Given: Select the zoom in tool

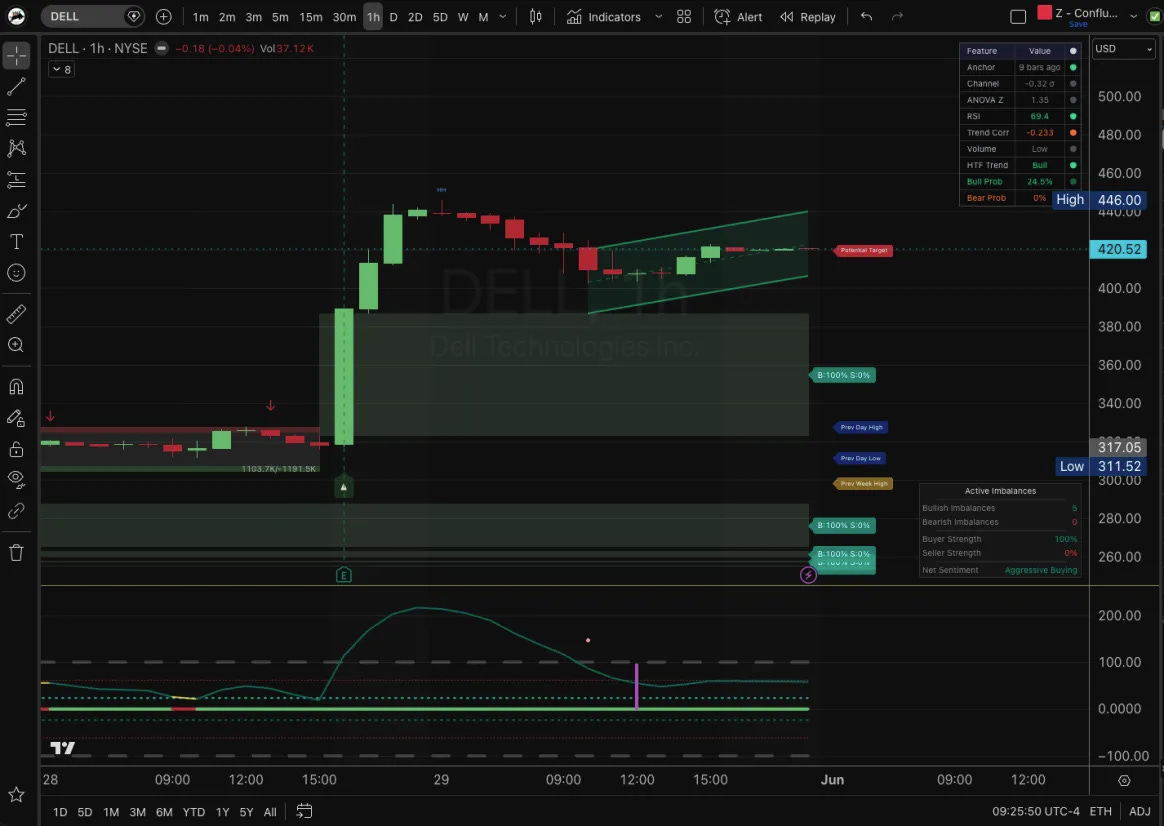Looking at the screenshot, I should pyautogui.click(x=16, y=345).
